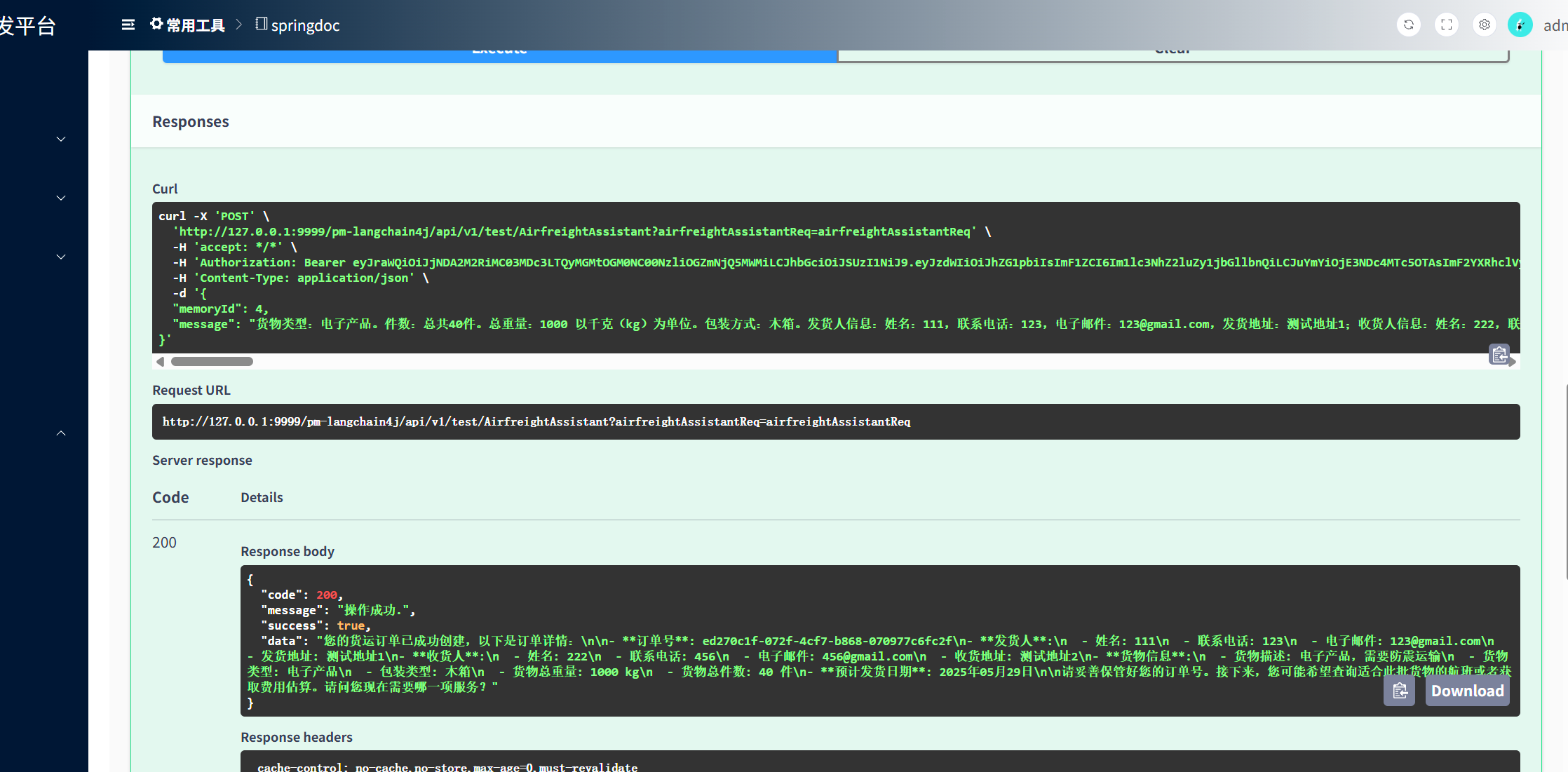1568x772 pixels.
Task: Click the 发平台 platform logo text
Action: coord(28,25)
